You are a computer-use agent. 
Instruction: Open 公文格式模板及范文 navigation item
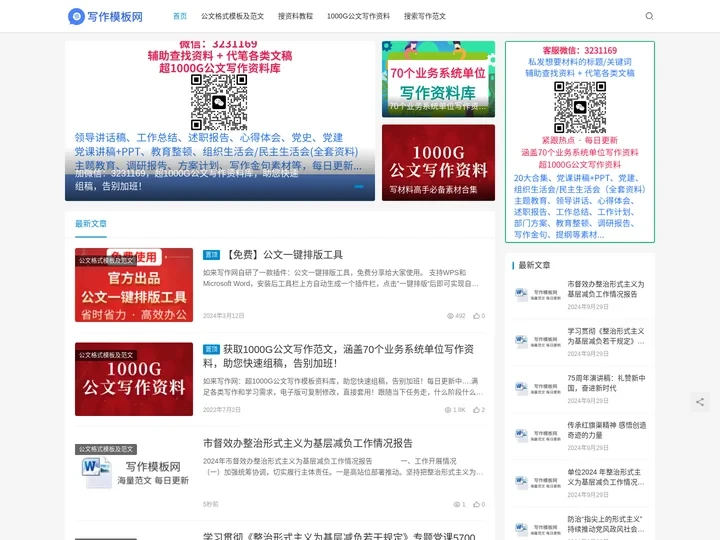coord(232,16)
